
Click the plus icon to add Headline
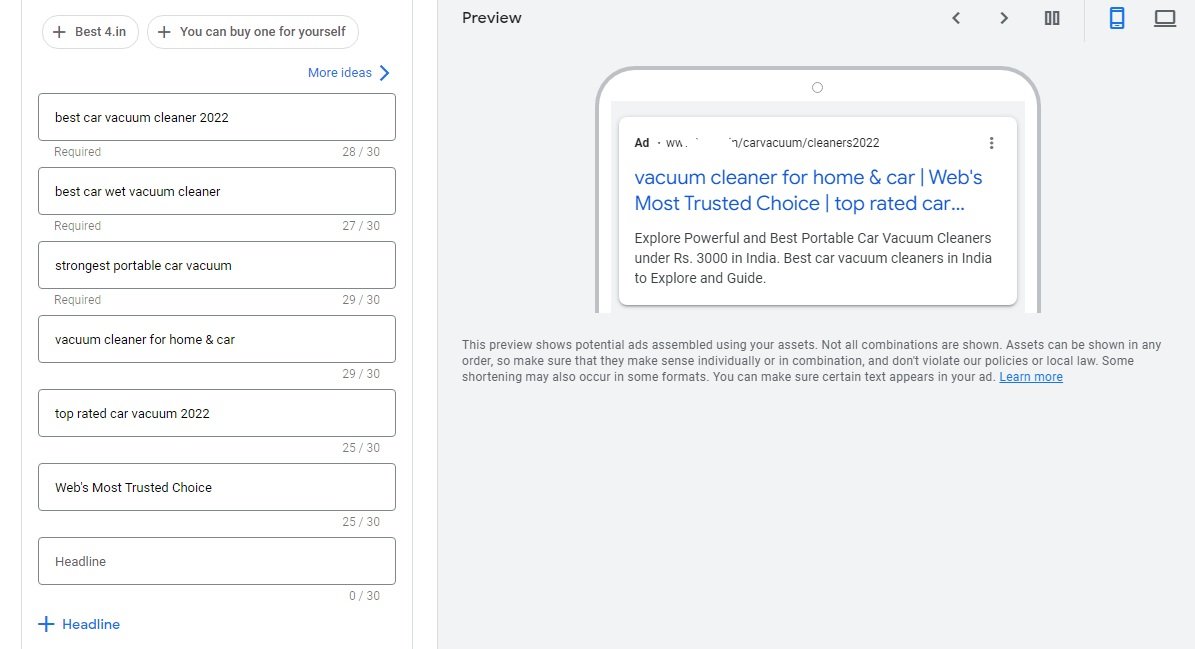click(x=46, y=624)
